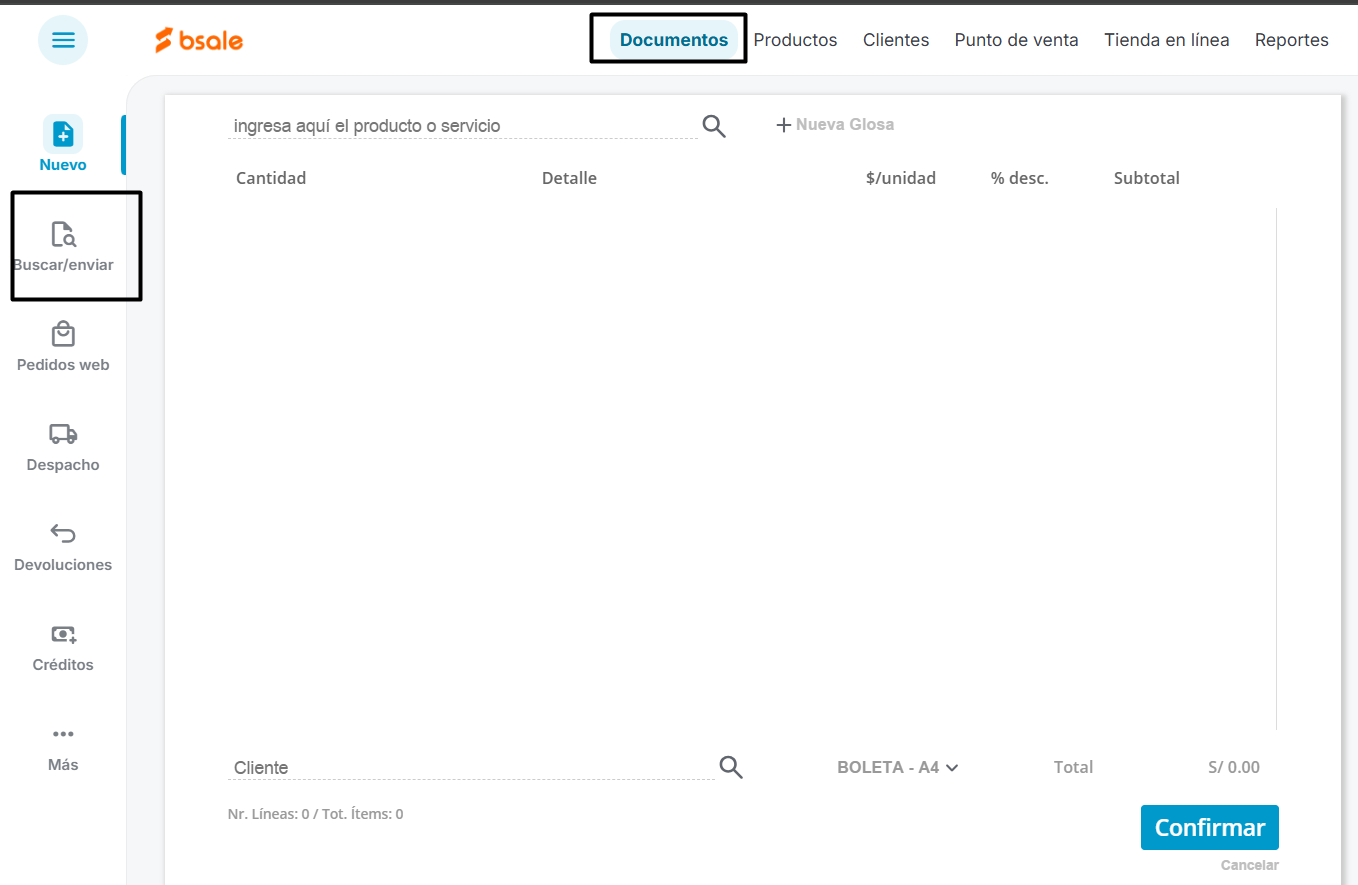Viewport: 1358px width, 885px height.
Task: Click the Confirmar button
Action: click(x=1210, y=828)
